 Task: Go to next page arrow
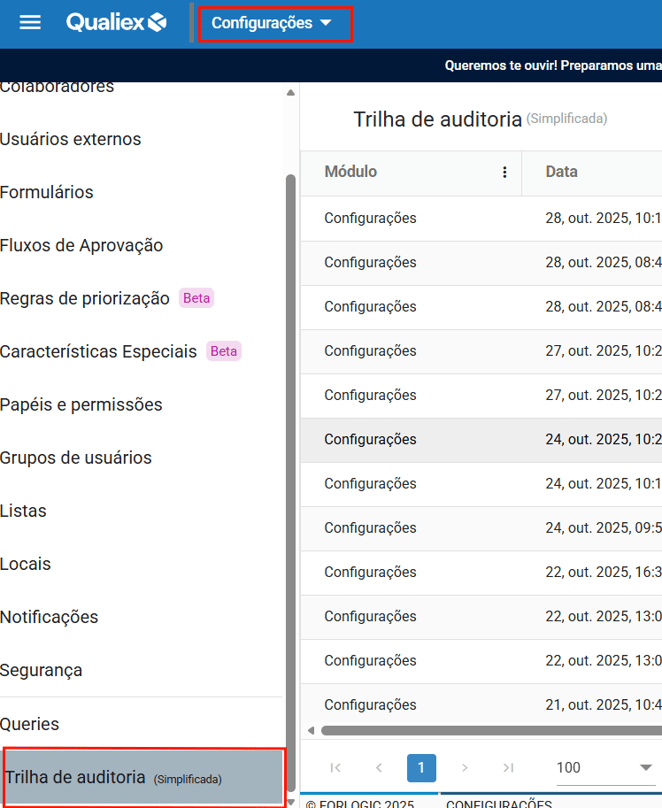pyautogui.click(x=465, y=768)
